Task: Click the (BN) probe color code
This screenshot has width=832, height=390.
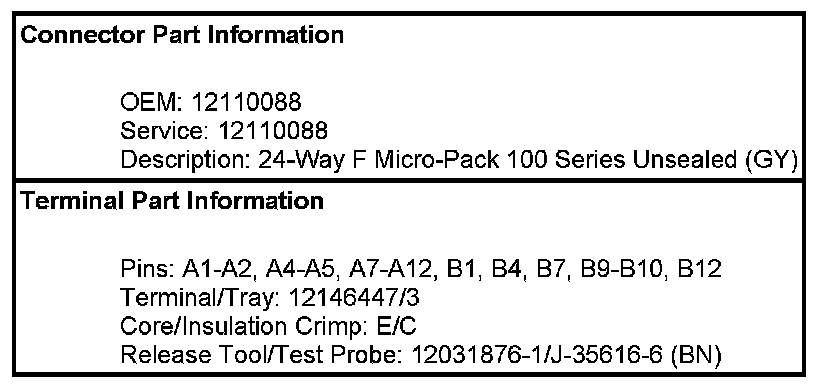Action: click(696, 355)
